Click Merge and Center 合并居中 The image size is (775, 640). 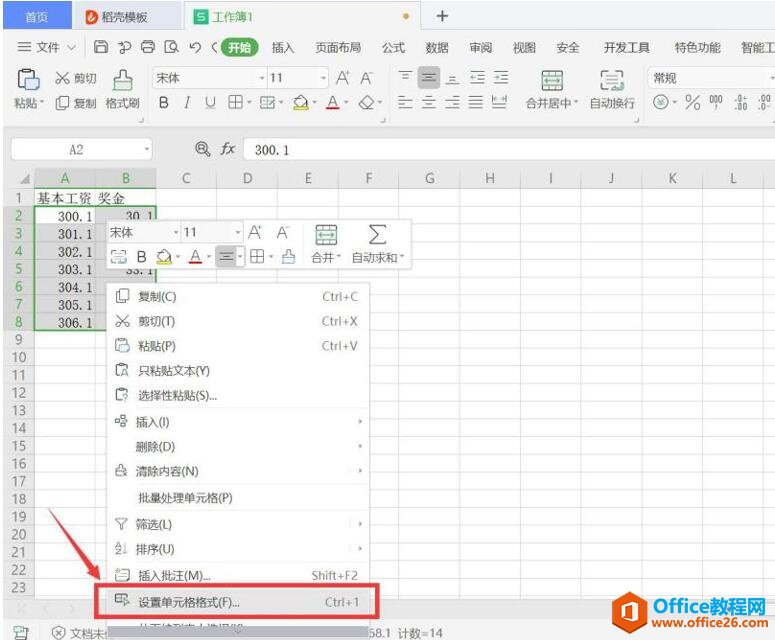pyautogui.click(x=552, y=89)
